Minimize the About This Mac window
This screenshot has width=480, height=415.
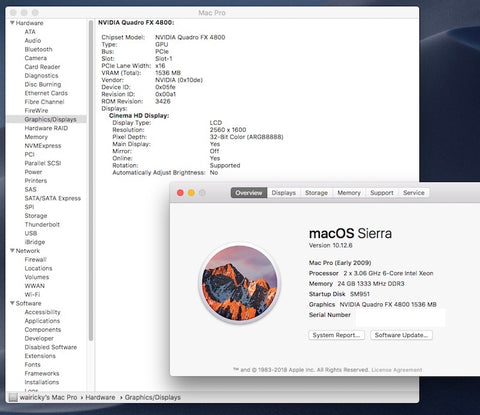point(191,193)
